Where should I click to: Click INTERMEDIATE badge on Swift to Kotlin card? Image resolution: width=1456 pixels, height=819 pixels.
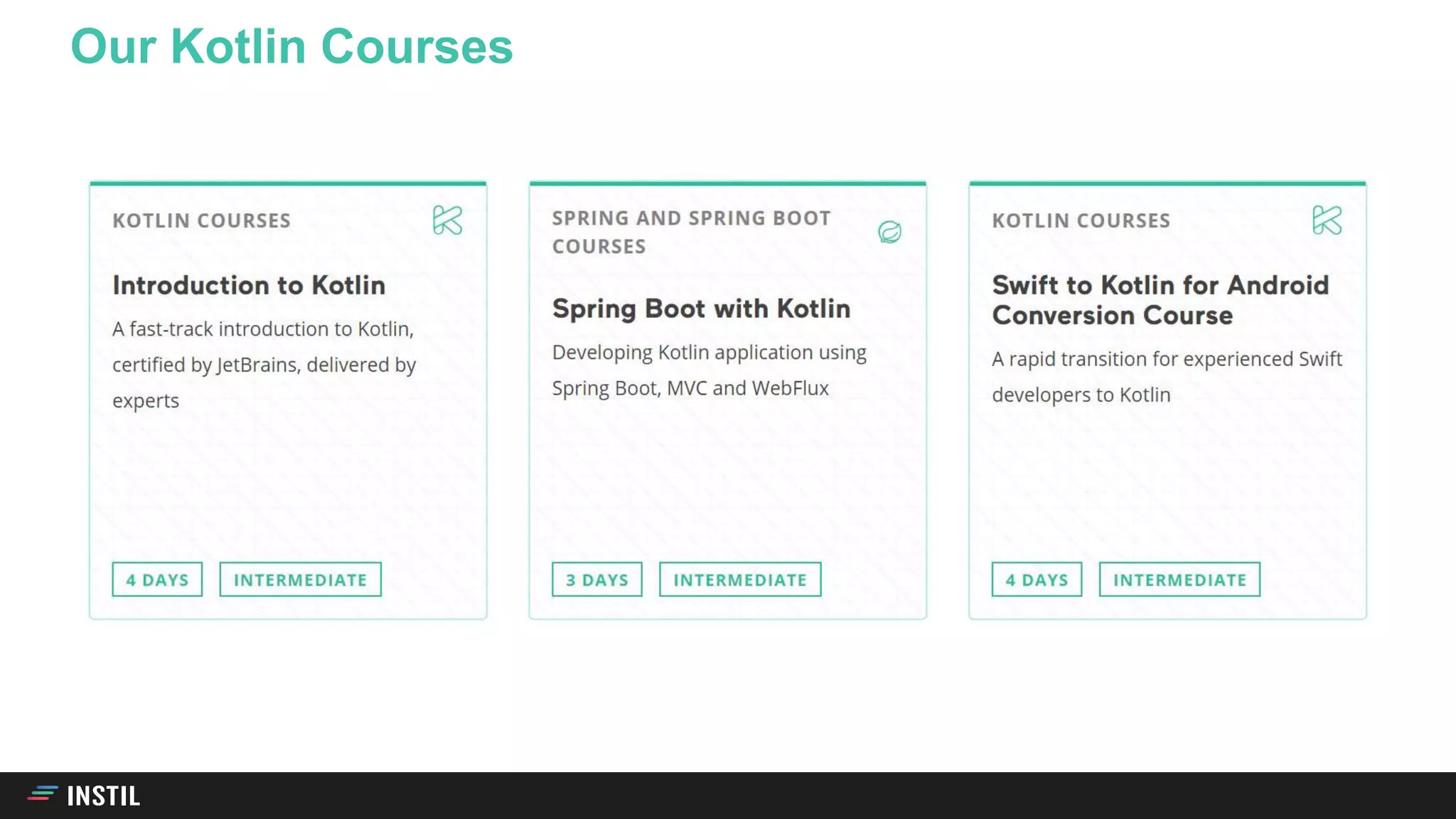click(1179, 579)
